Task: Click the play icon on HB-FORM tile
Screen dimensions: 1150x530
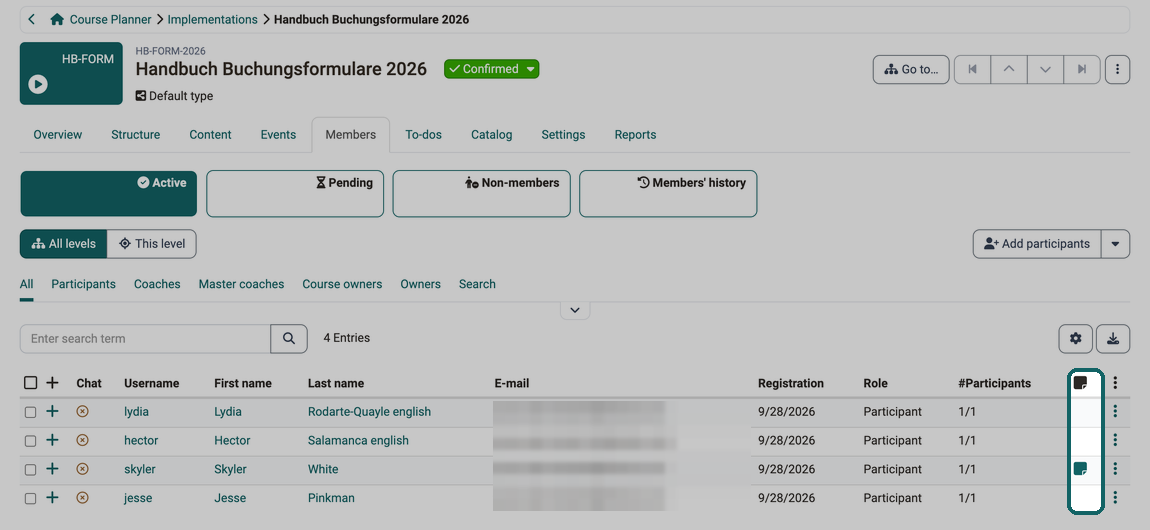Action: pos(38,84)
